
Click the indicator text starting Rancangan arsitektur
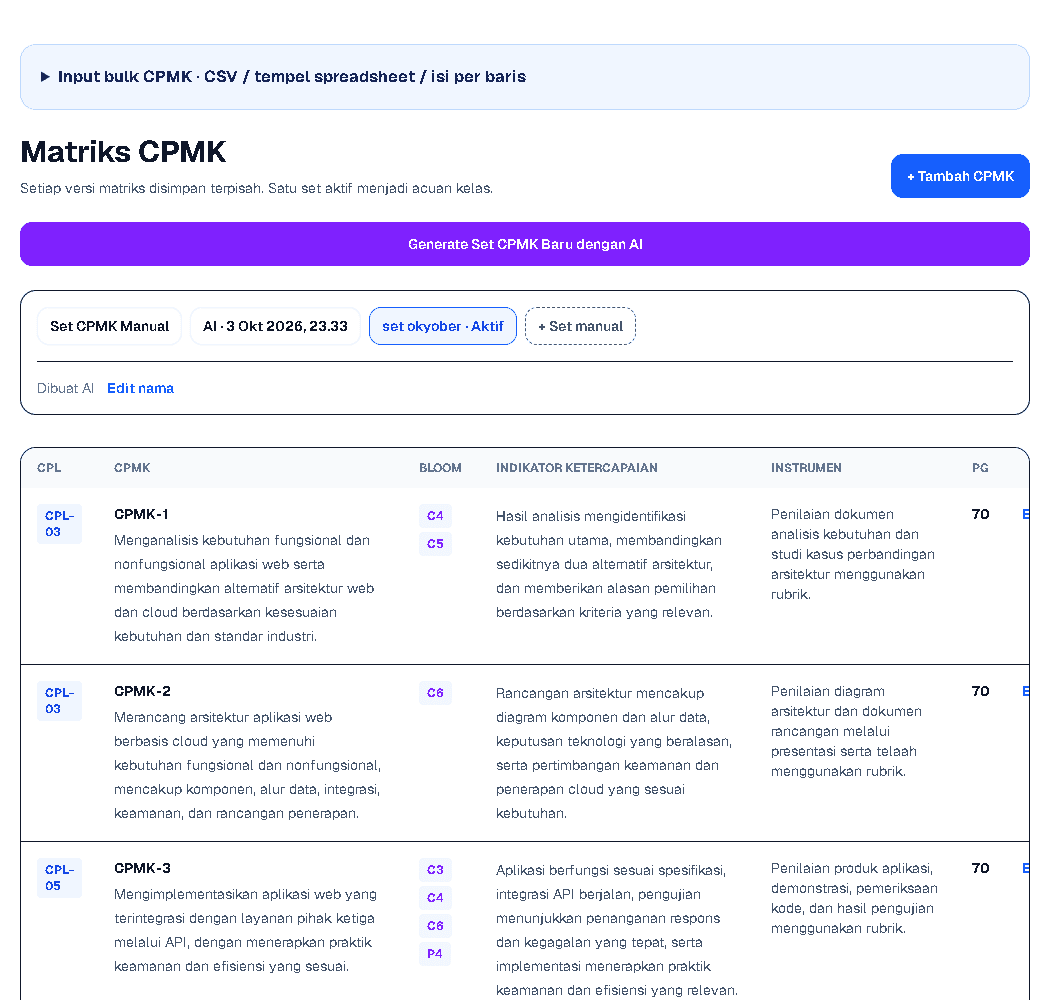614,753
